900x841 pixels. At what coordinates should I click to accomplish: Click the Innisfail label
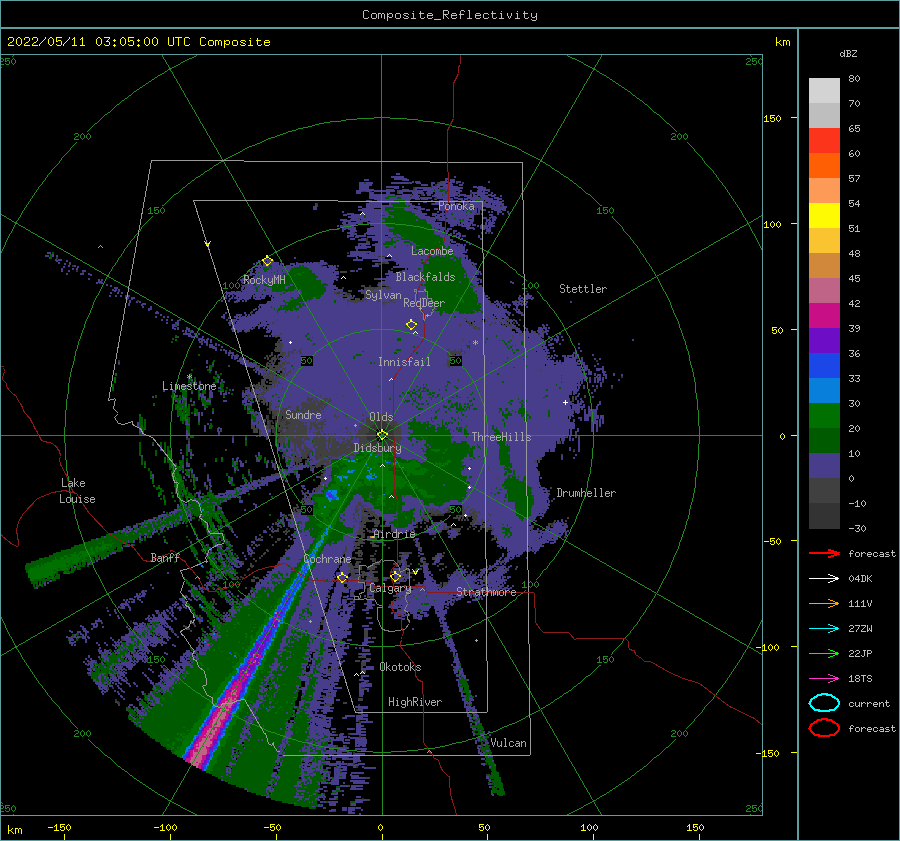point(404,362)
